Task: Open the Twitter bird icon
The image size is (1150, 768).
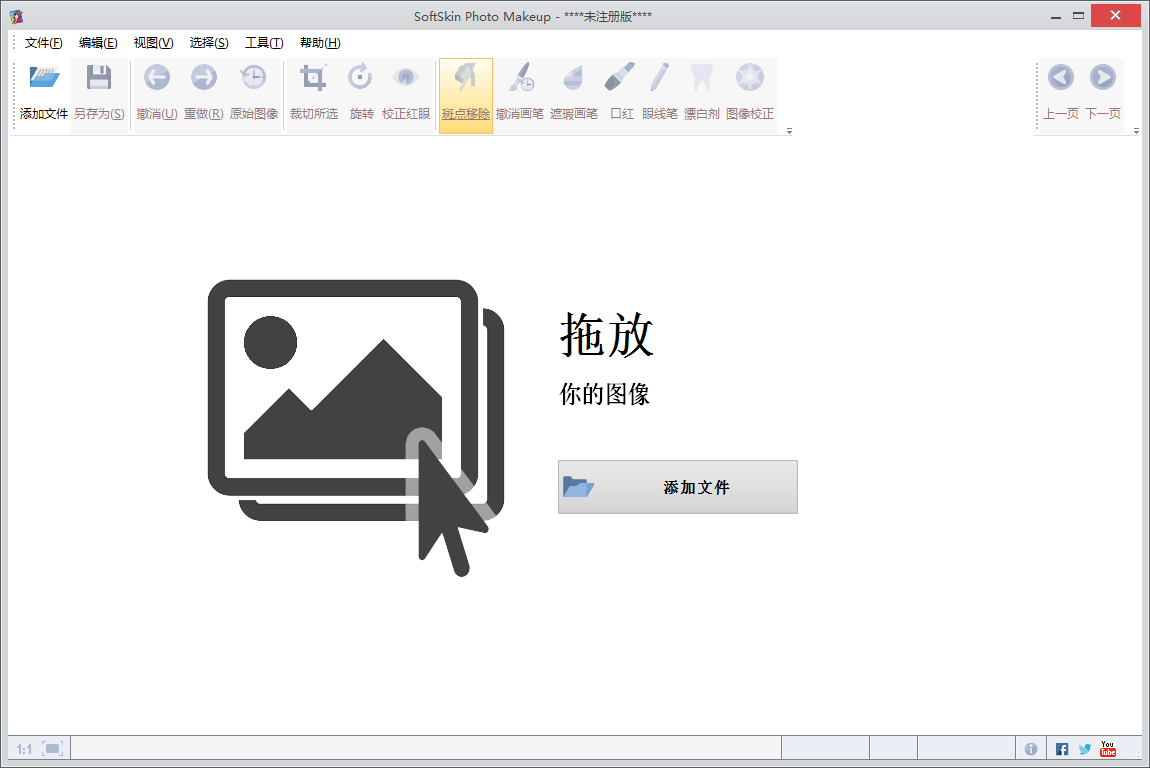Action: coord(1085,749)
